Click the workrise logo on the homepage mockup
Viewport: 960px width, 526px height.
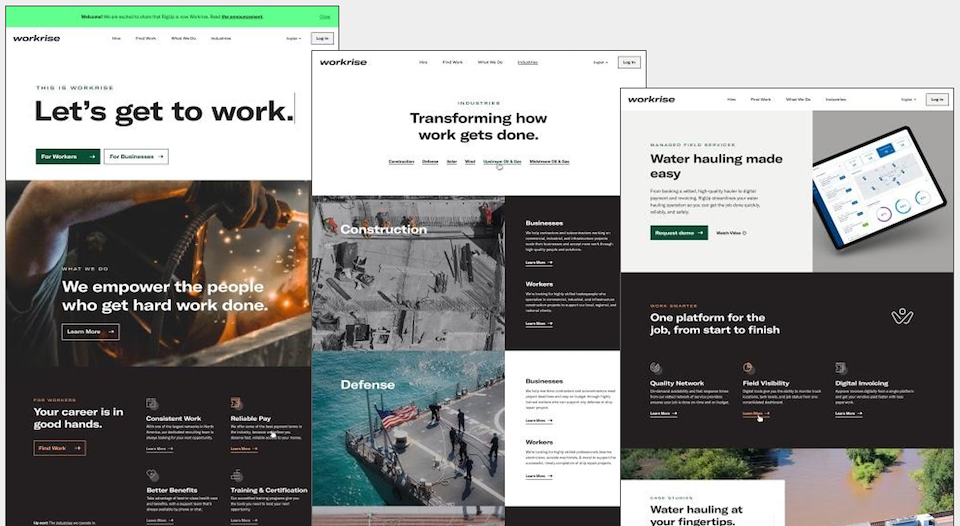[37, 38]
